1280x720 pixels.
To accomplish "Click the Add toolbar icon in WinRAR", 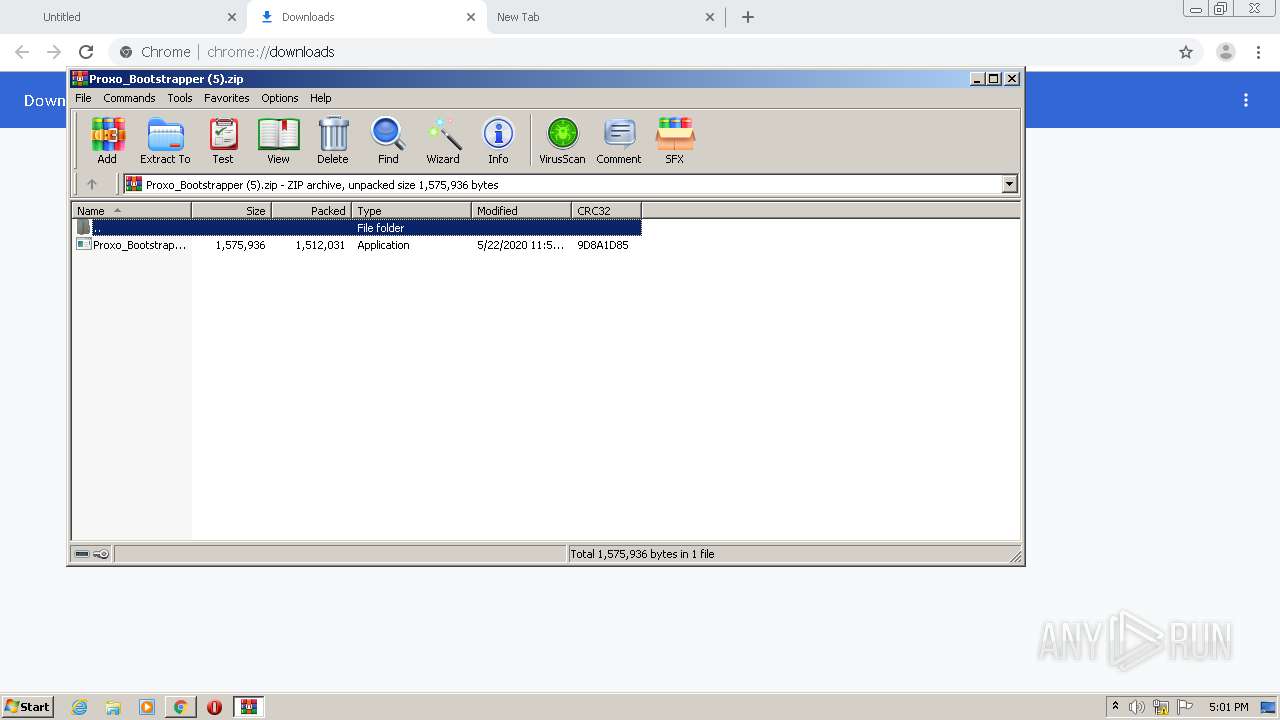I will pyautogui.click(x=107, y=140).
